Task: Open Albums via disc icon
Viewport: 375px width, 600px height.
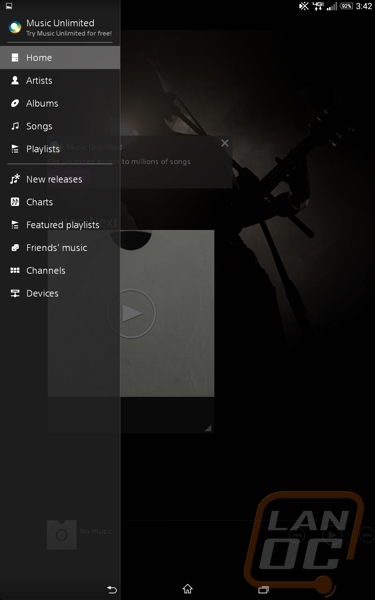Action: click(x=15, y=103)
